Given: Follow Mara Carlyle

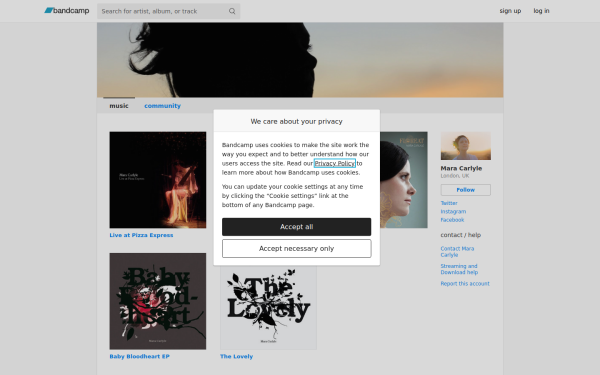Looking at the screenshot, I should click(466, 190).
